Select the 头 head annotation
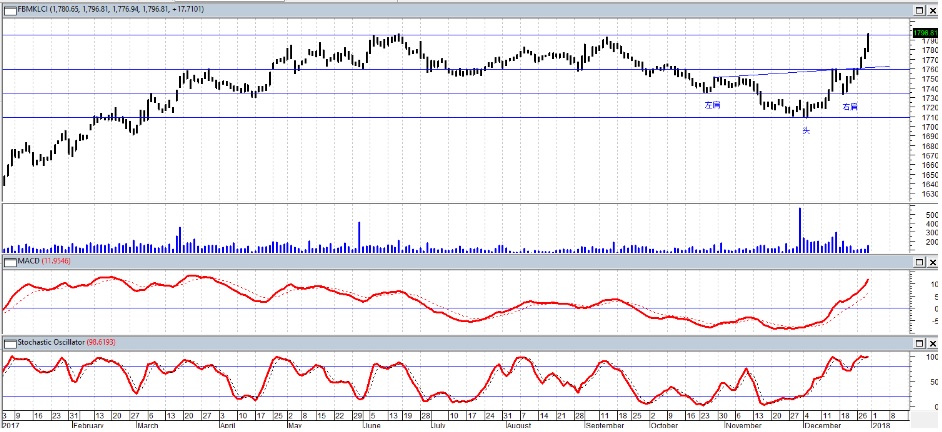Viewport: 942px width, 432px height. (x=806, y=130)
